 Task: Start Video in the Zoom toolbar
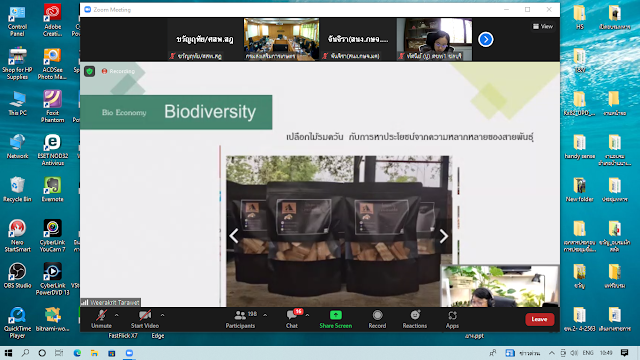[144, 319]
